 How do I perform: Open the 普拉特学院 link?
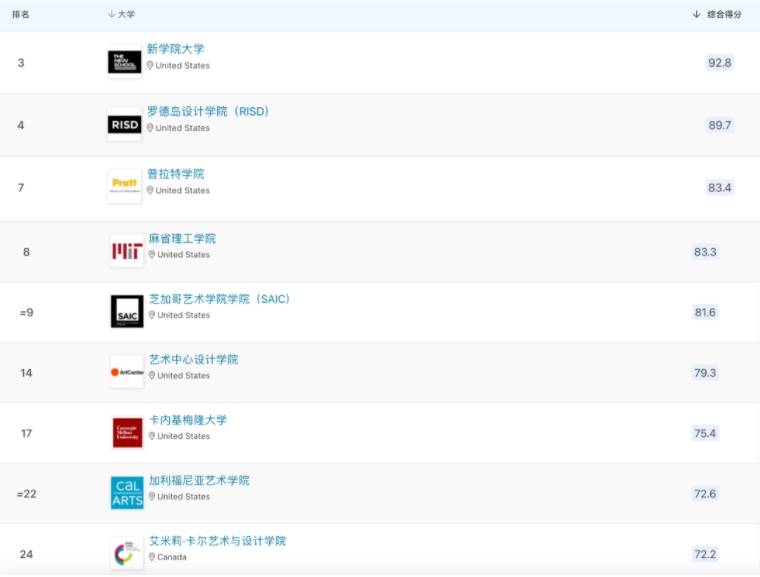(x=175, y=174)
